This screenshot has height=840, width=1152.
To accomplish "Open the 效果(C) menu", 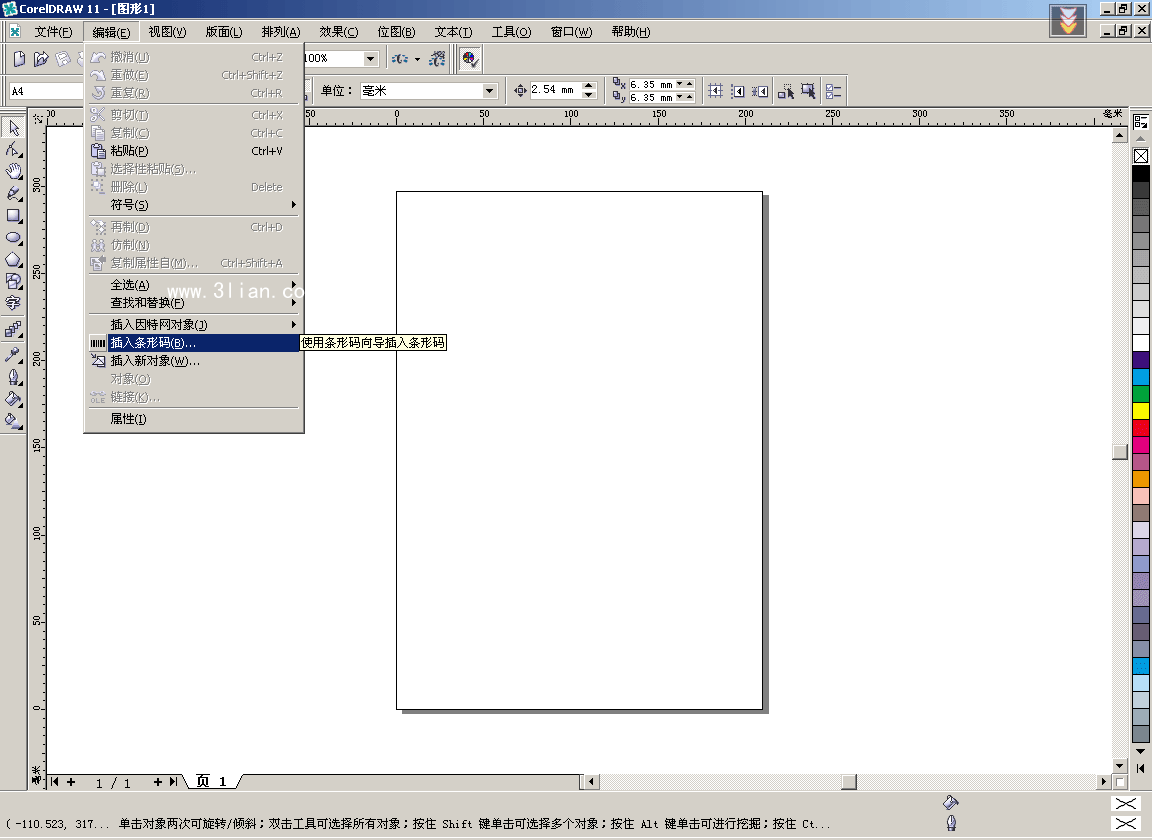I will tap(339, 32).
